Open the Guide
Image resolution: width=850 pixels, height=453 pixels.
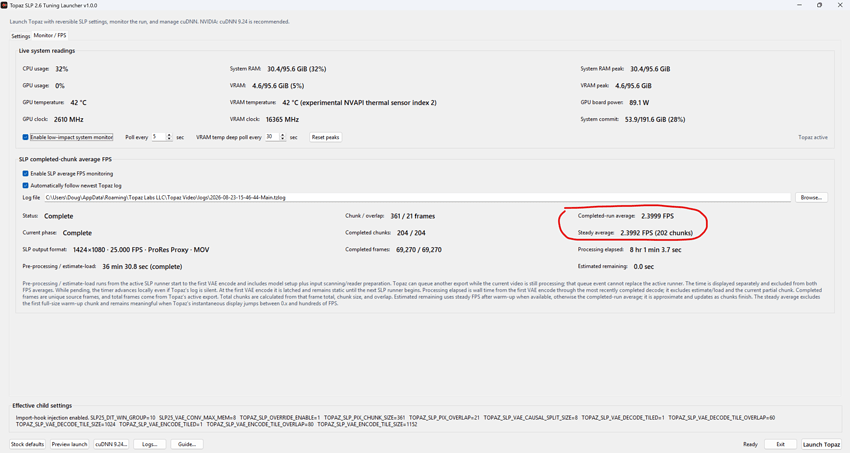(187, 444)
